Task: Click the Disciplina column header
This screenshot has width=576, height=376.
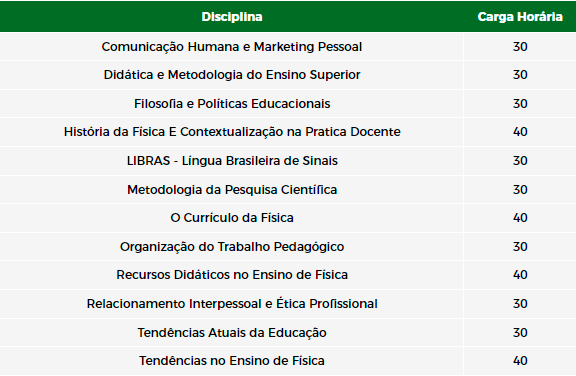Action: pos(232,17)
